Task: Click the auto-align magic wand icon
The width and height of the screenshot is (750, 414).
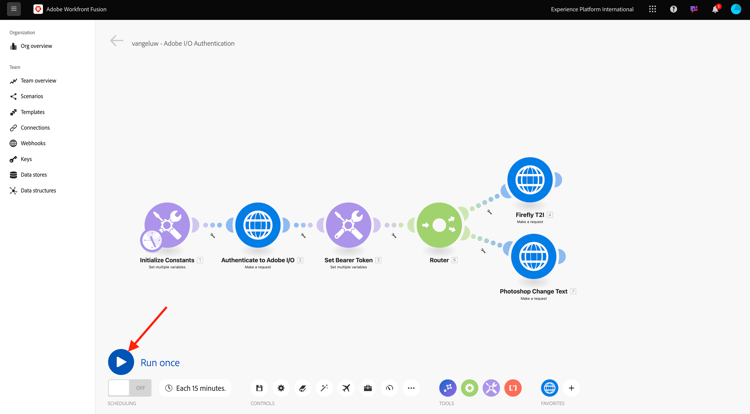Action: [x=324, y=388]
